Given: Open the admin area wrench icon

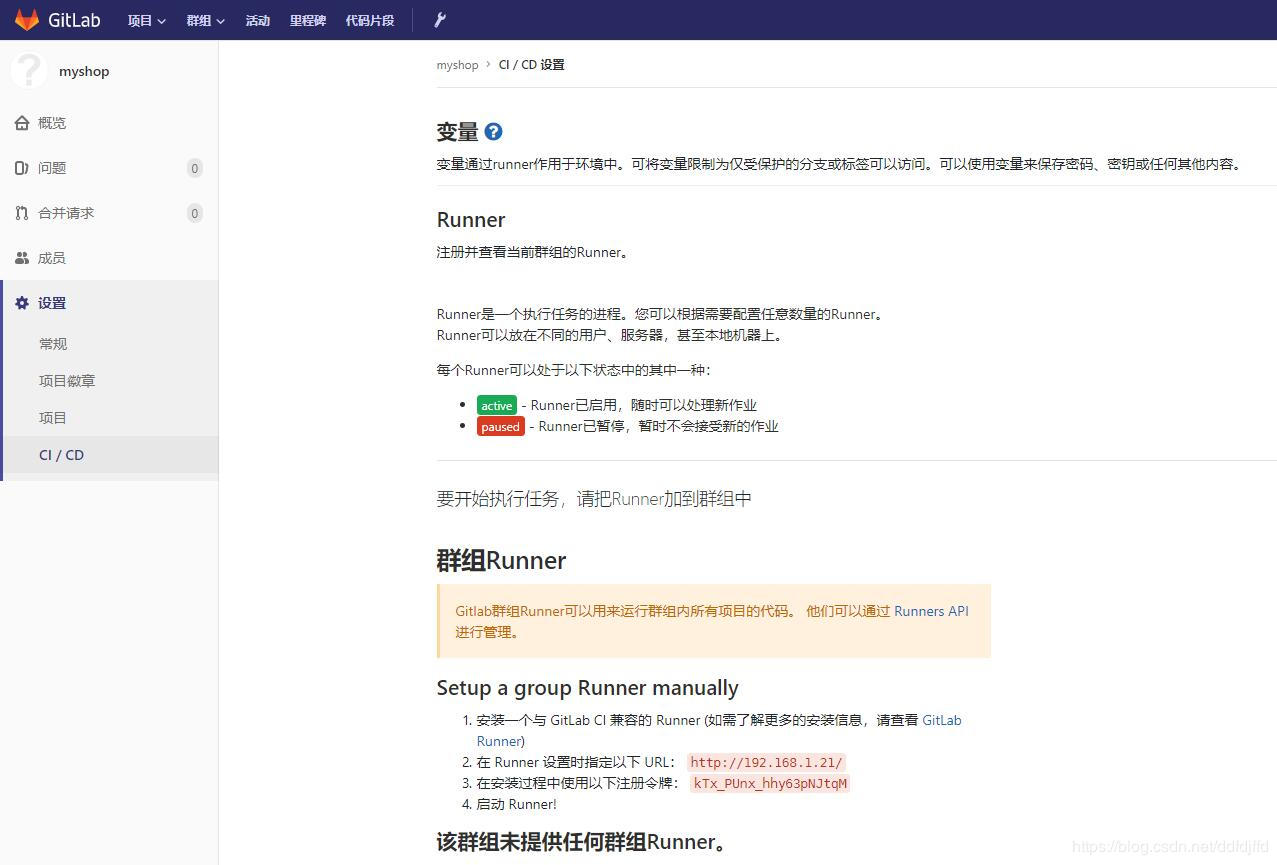Looking at the screenshot, I should coord(439,20).
